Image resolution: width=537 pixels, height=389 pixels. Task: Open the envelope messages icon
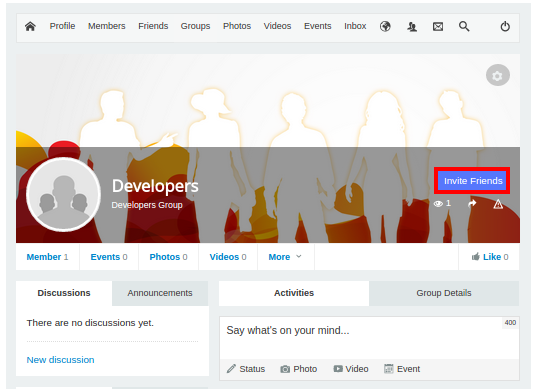click(438, 26)
